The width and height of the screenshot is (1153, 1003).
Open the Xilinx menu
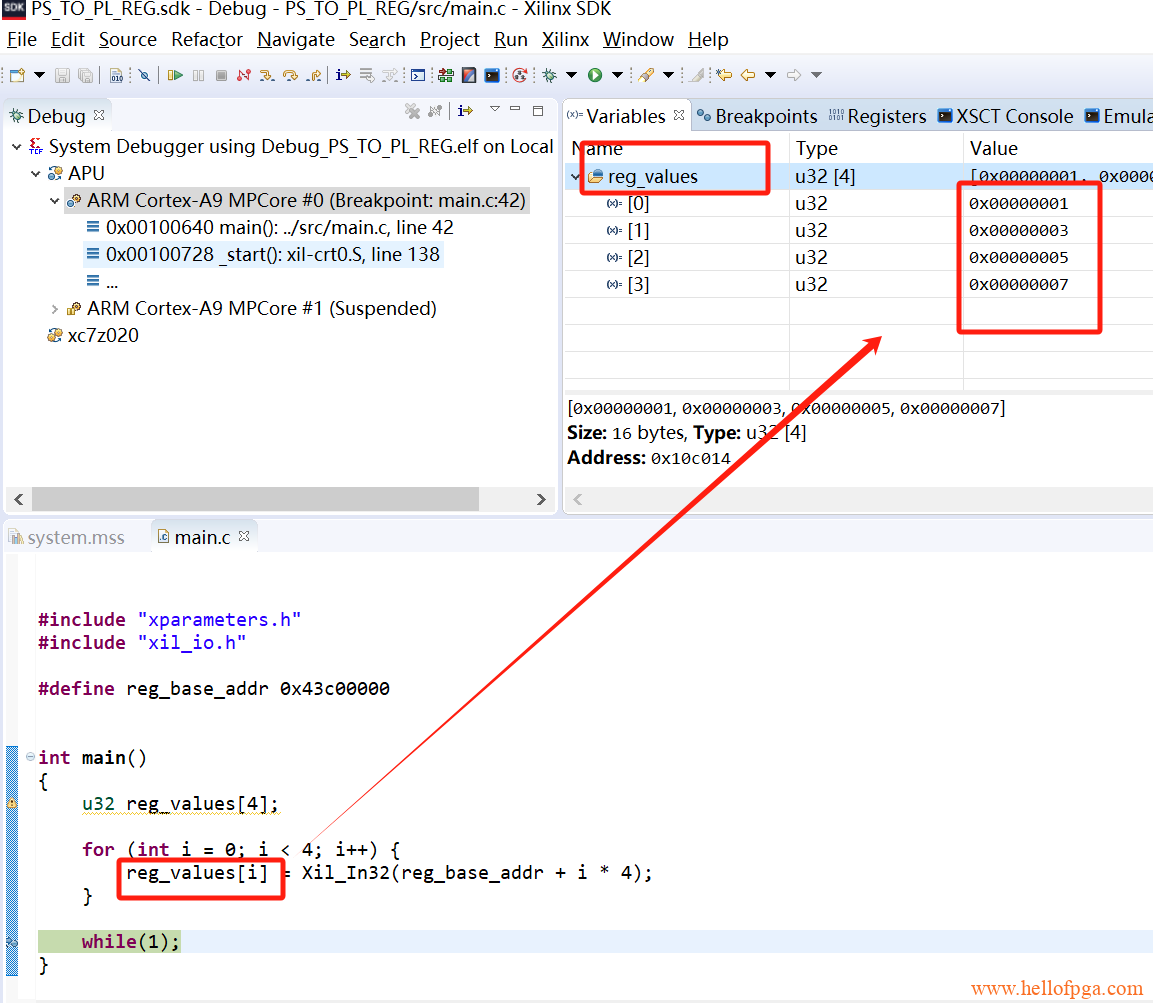[x=565, y=40]
